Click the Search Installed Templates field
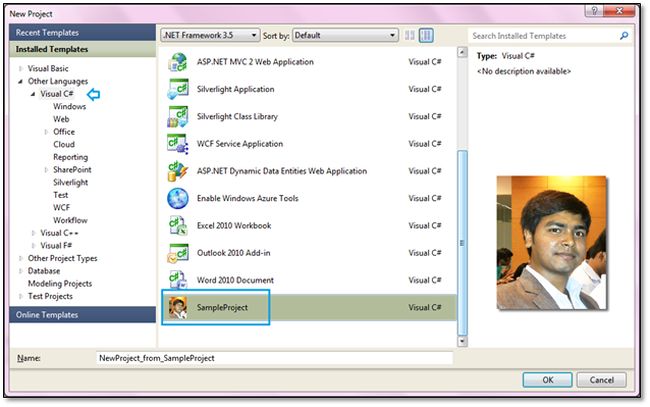 [543, 36]
